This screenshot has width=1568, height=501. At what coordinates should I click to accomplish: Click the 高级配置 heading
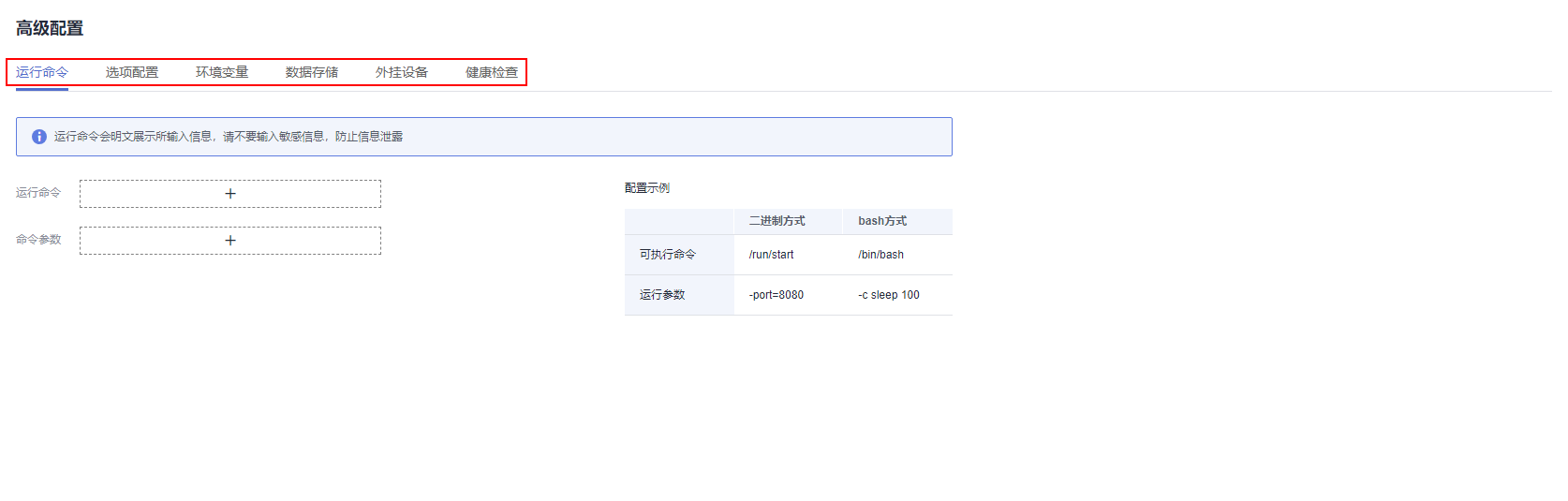coord(50,28)
